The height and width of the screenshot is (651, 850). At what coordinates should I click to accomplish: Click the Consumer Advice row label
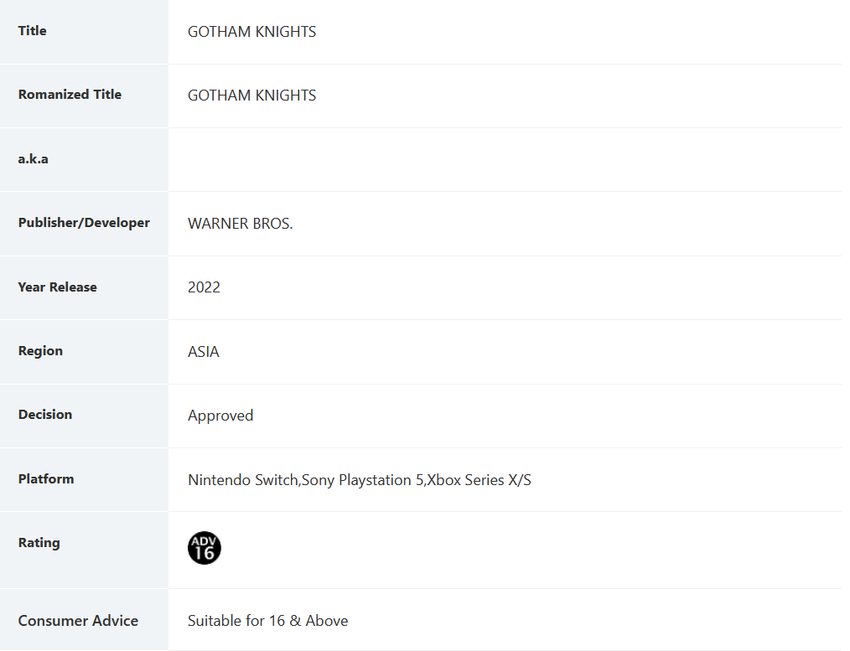coord(78,621)
